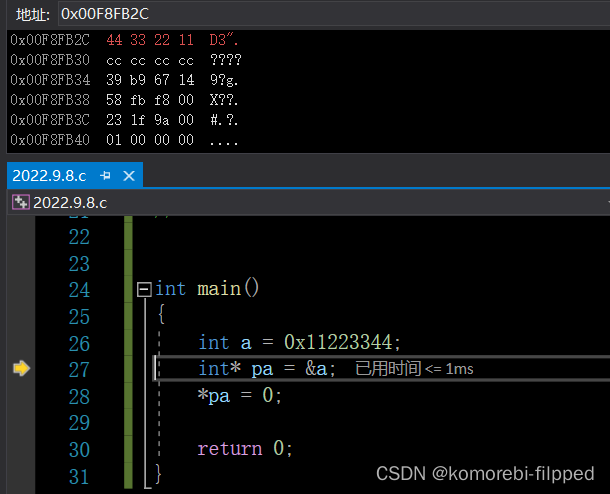Viewport: 610px width, 494px height.
Task: Click the red bytes 44 33 22 11
Action: pyautogui.click(x=150, y=40)
